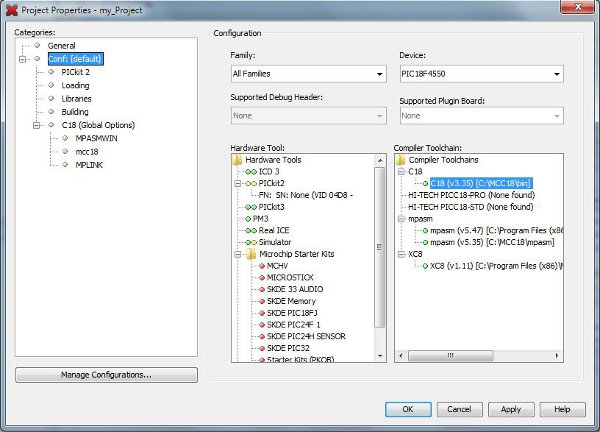This screenshot has width=600, height=432.
Task: Select C18 (v3.35) compiler toolchain
Action: [x=481, y=184]
